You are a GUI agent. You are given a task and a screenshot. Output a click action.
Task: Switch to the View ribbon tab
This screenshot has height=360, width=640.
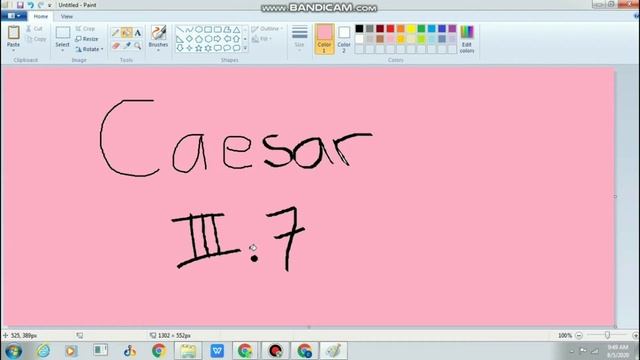pos(67,16)
